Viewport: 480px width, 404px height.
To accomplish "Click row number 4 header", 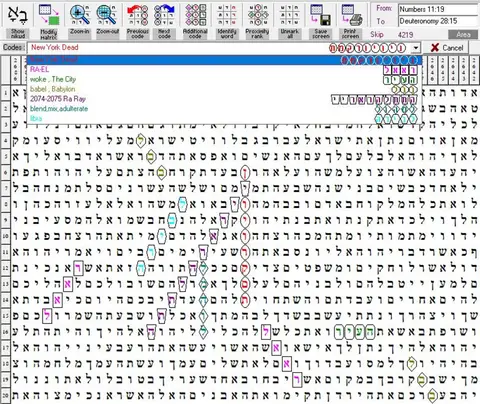I will click(x=5, y=141).
